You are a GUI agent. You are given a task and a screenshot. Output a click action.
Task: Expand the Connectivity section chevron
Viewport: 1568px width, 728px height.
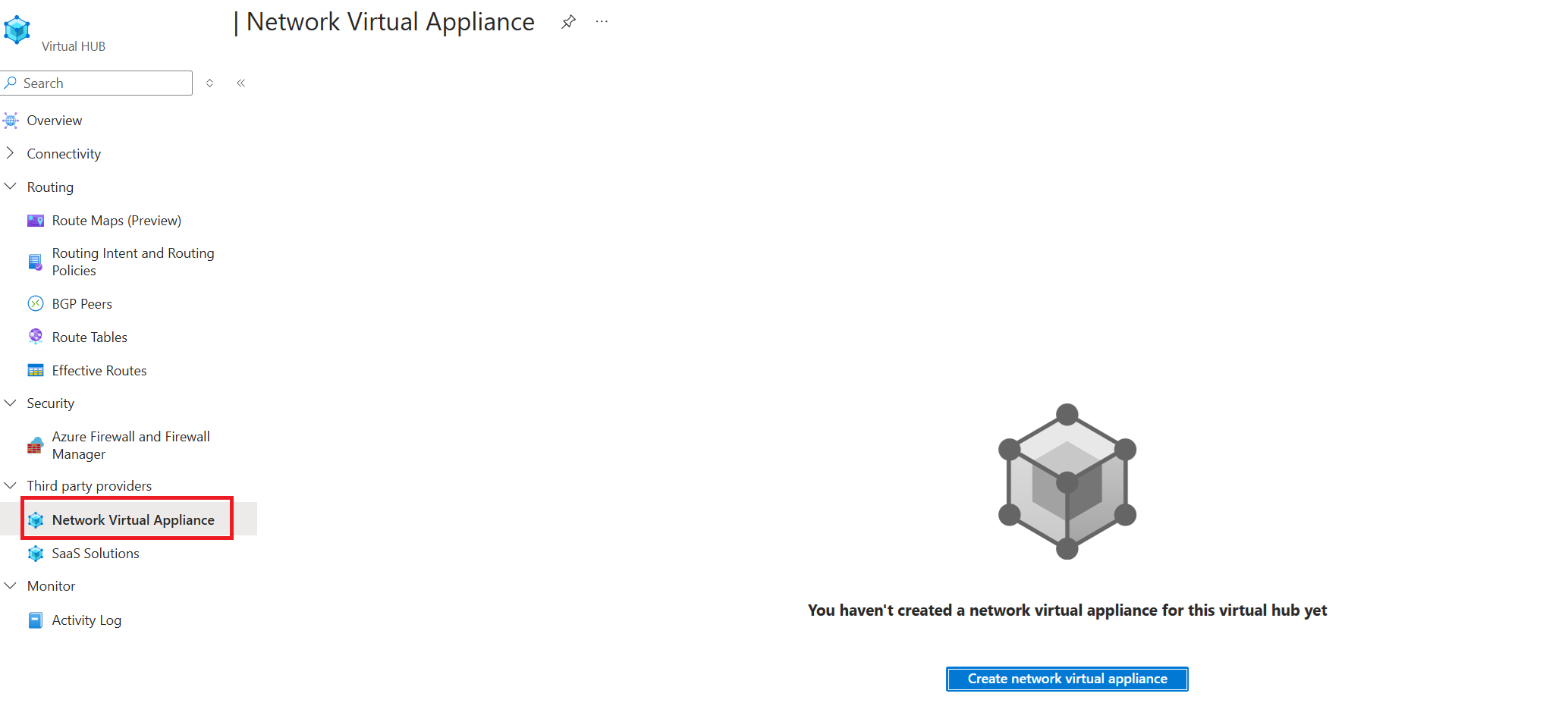10,153
